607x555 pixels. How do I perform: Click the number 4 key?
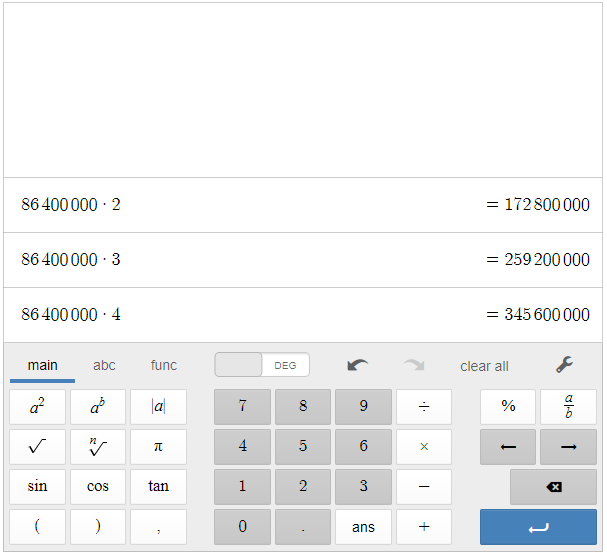click(242, 447)
